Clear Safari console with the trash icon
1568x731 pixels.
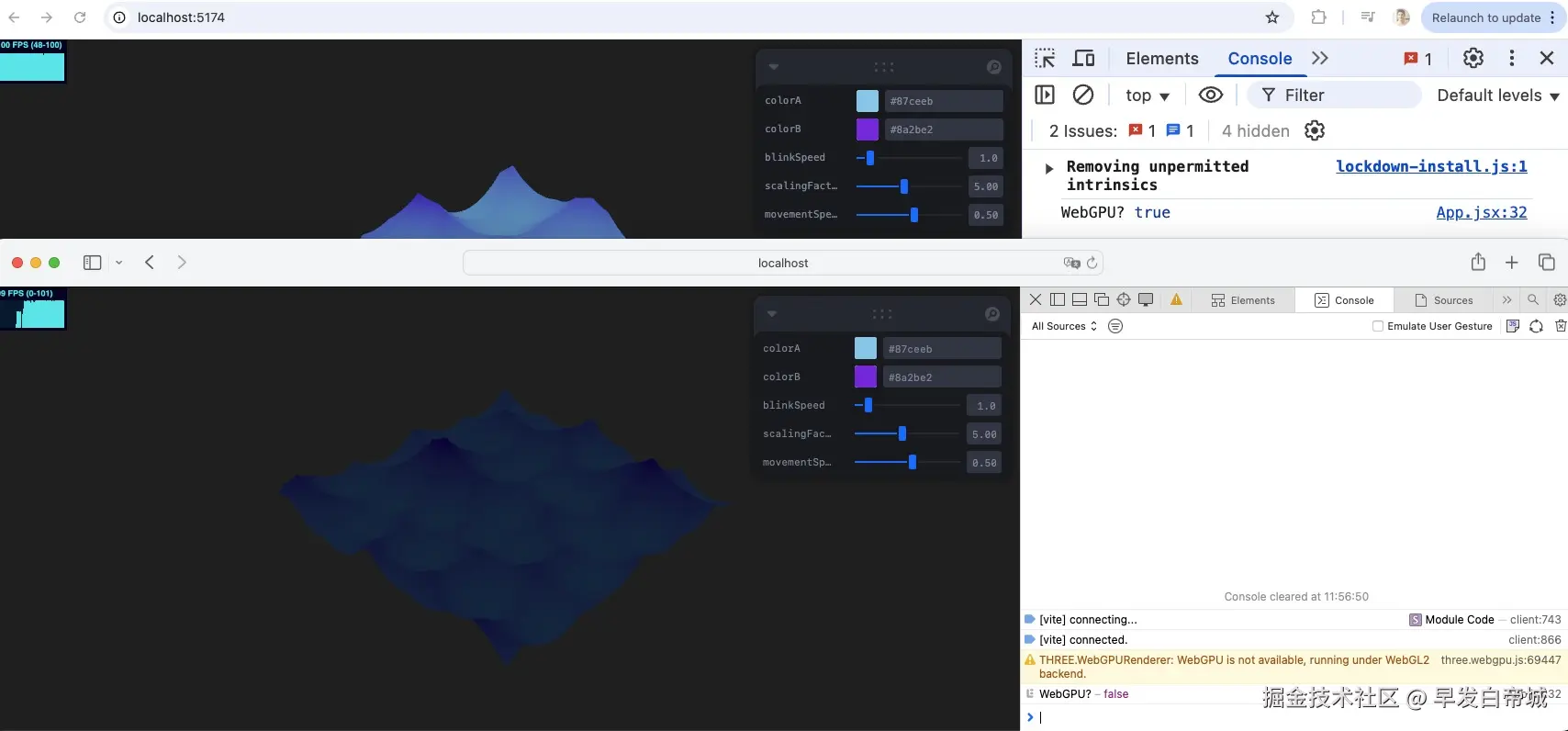tap(1561, 326)
